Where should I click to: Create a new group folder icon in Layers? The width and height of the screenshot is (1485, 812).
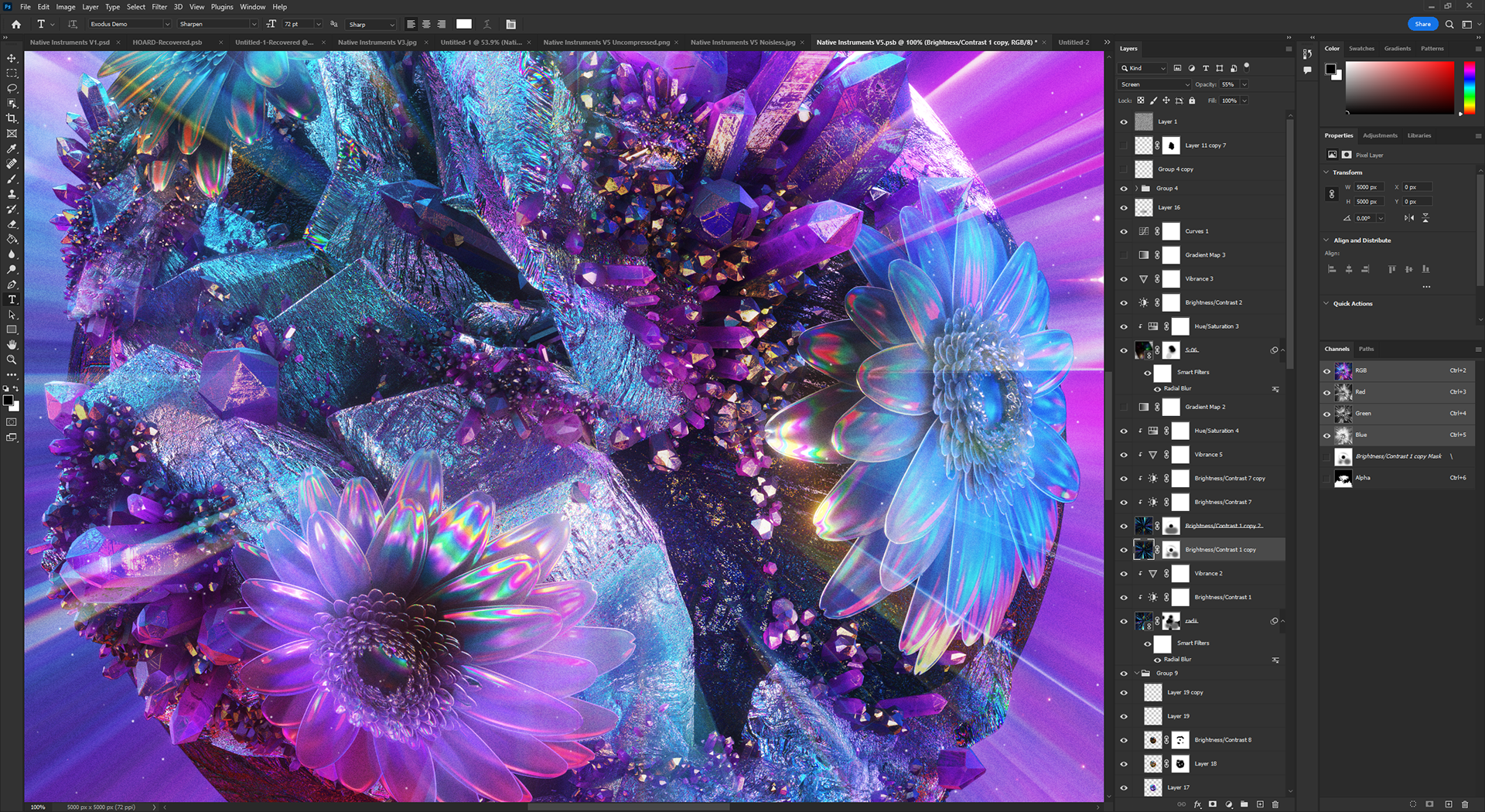tap(1244, 804)
